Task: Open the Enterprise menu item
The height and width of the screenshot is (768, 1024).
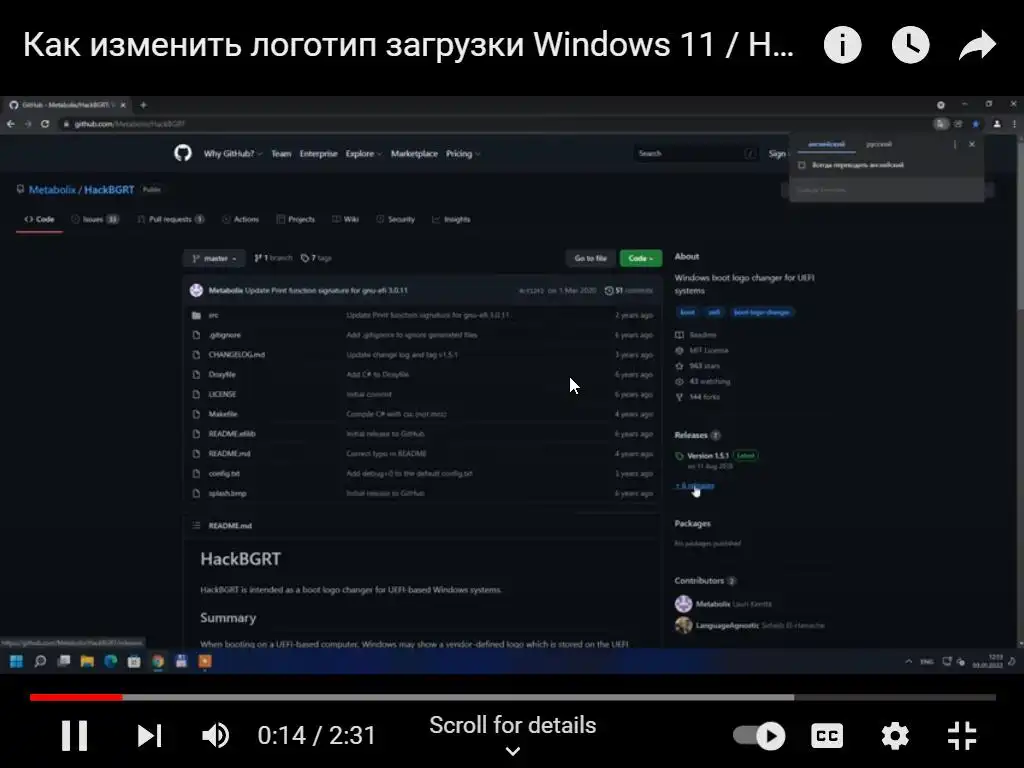Action: click(319, 154)
